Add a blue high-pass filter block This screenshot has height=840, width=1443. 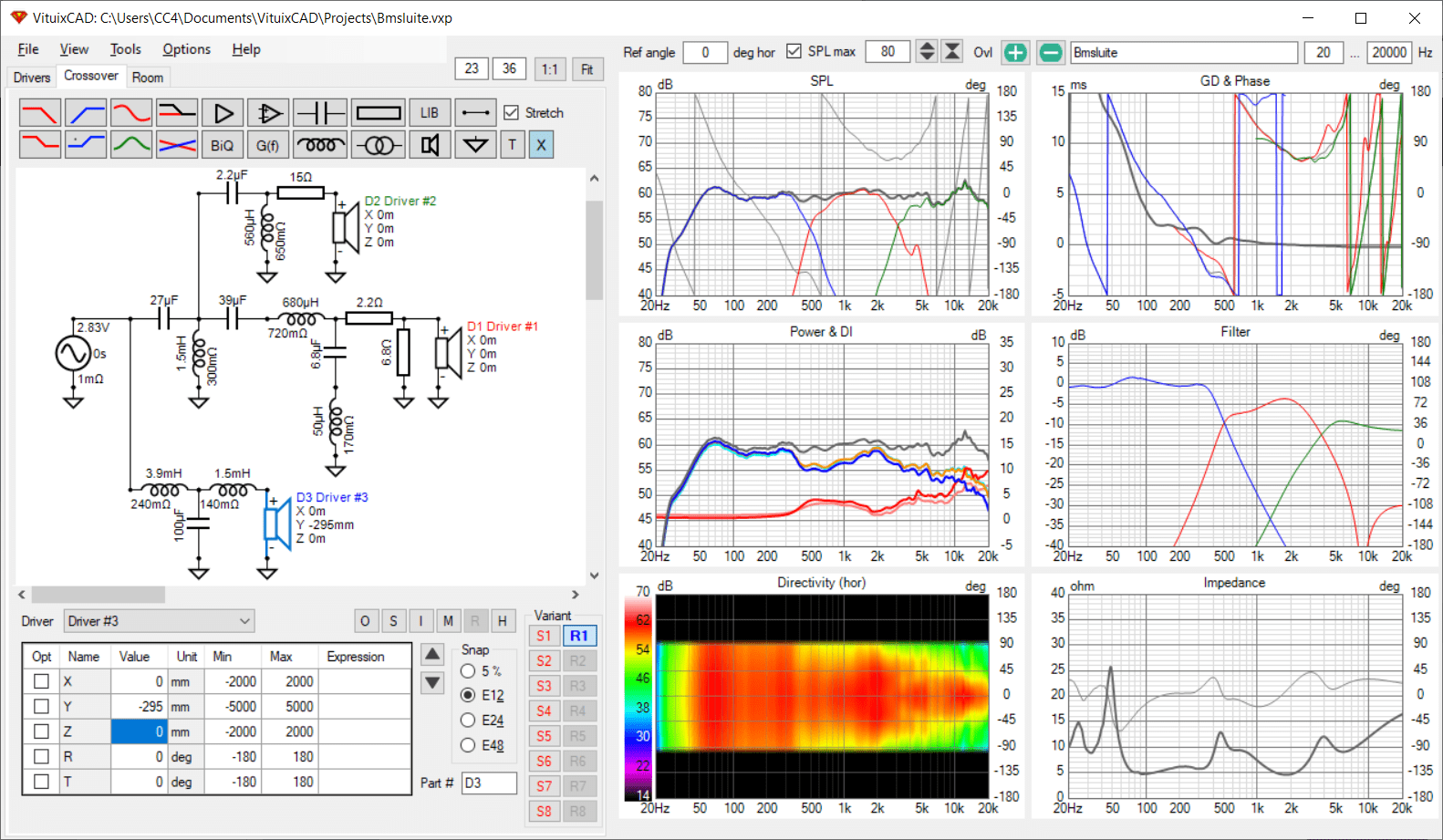click(86, 113)
